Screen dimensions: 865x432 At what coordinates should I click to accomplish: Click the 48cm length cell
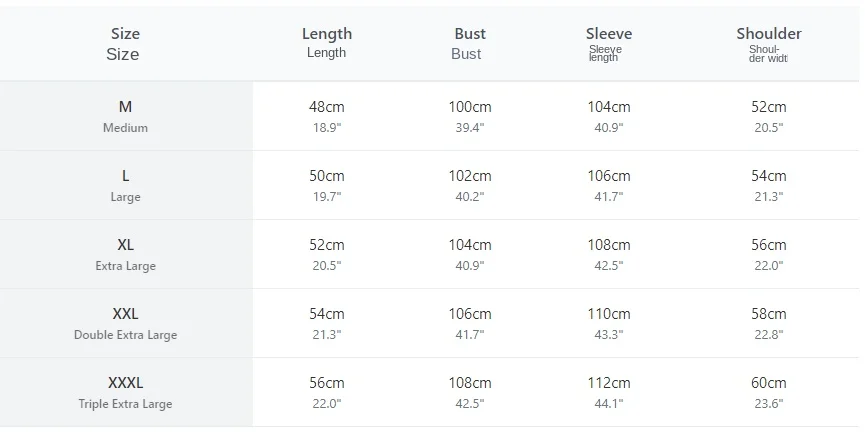[327, 116]
